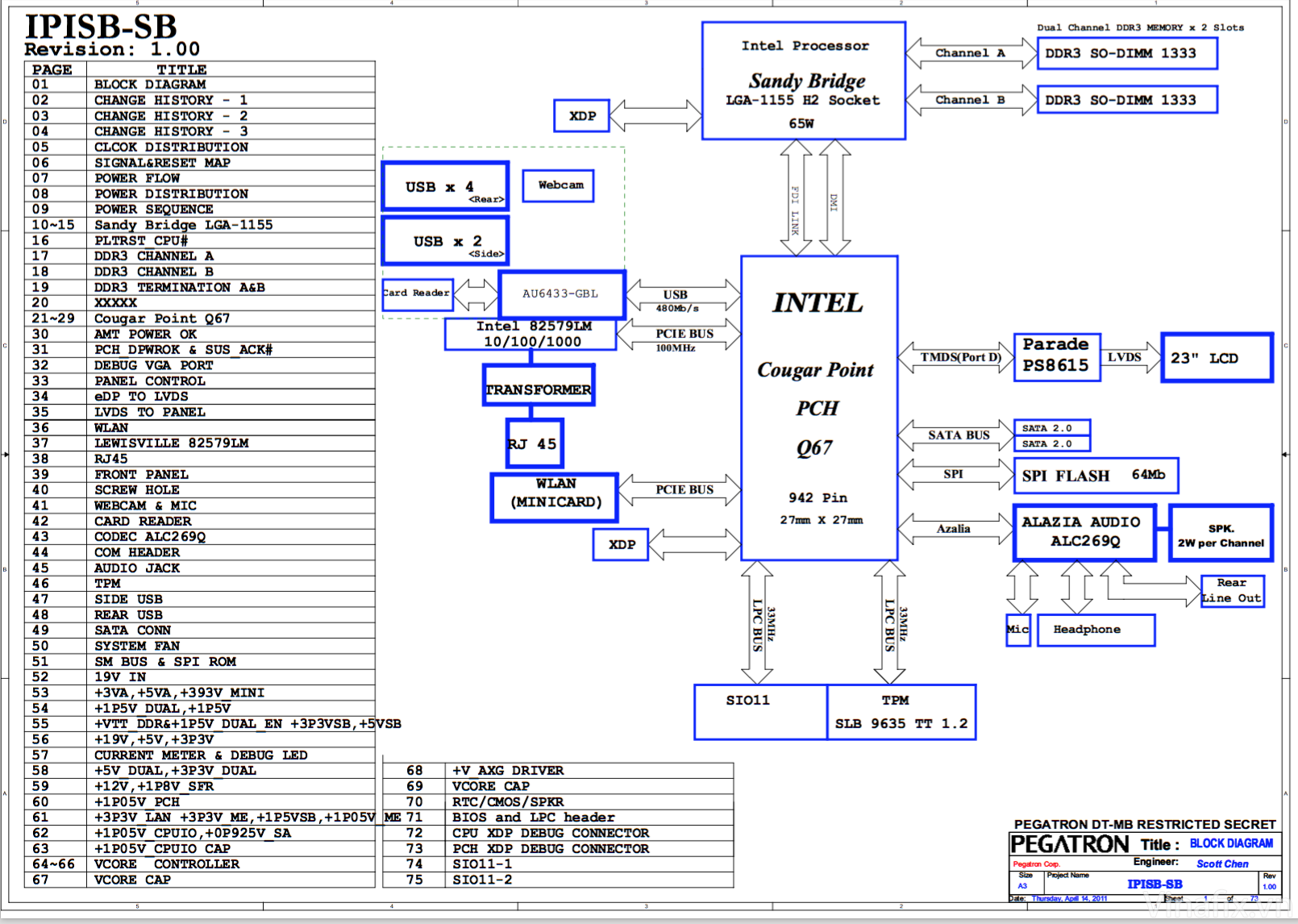This screenshot has height=924, width=1298.
Task: Select the SPI FLASH 64Mb block
Action: pos(1096,475)
